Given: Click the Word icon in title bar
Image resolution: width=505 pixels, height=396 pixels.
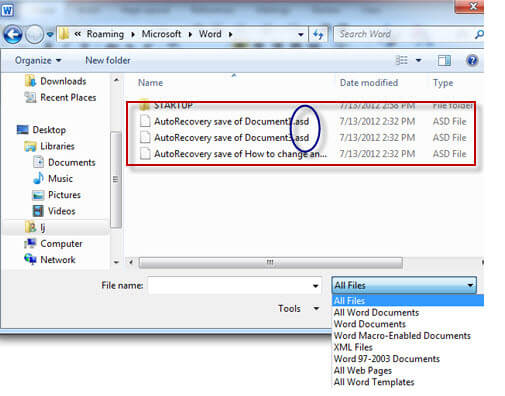Looking at the screenshot, I should click(7, 10).
